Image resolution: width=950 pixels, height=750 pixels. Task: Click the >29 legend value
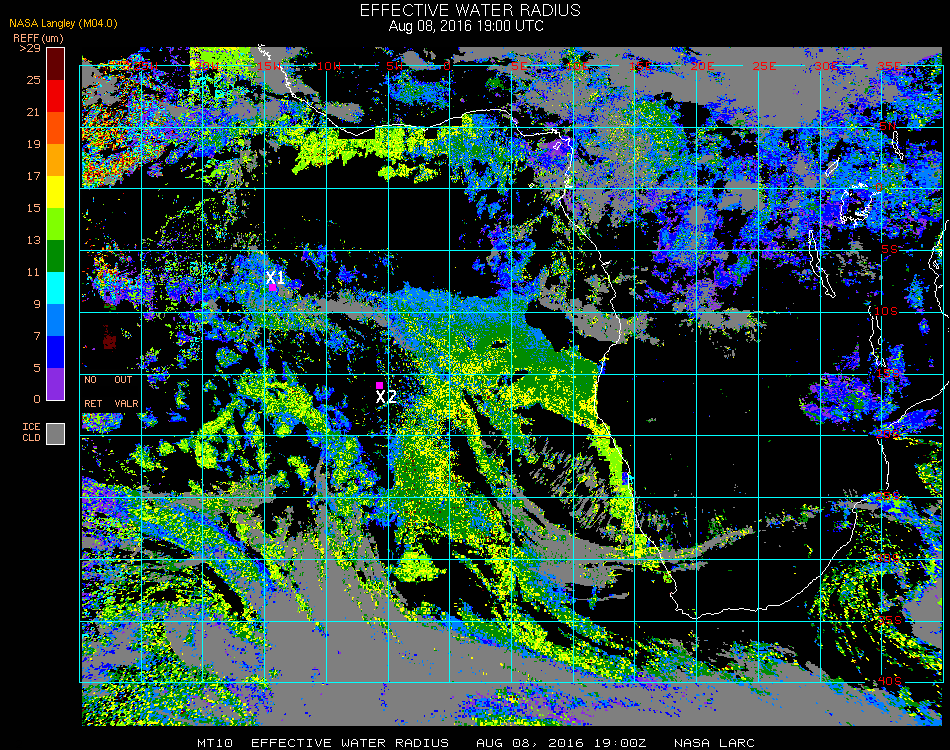(30, 48)
